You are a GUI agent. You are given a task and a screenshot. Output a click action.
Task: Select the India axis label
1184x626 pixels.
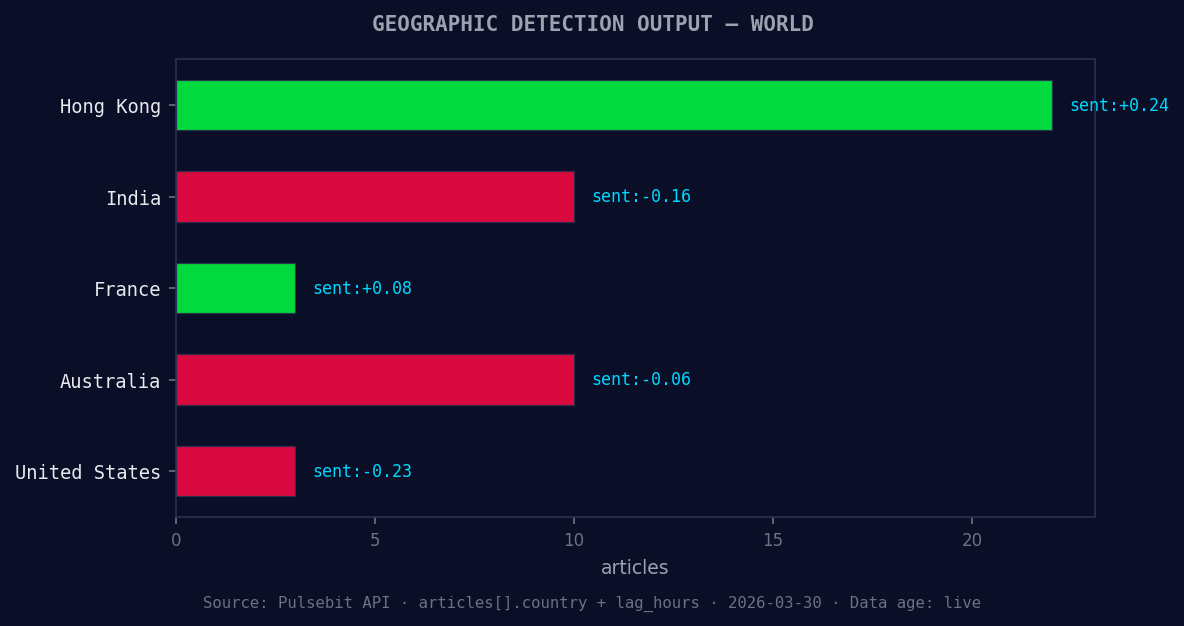click(134, 198)
